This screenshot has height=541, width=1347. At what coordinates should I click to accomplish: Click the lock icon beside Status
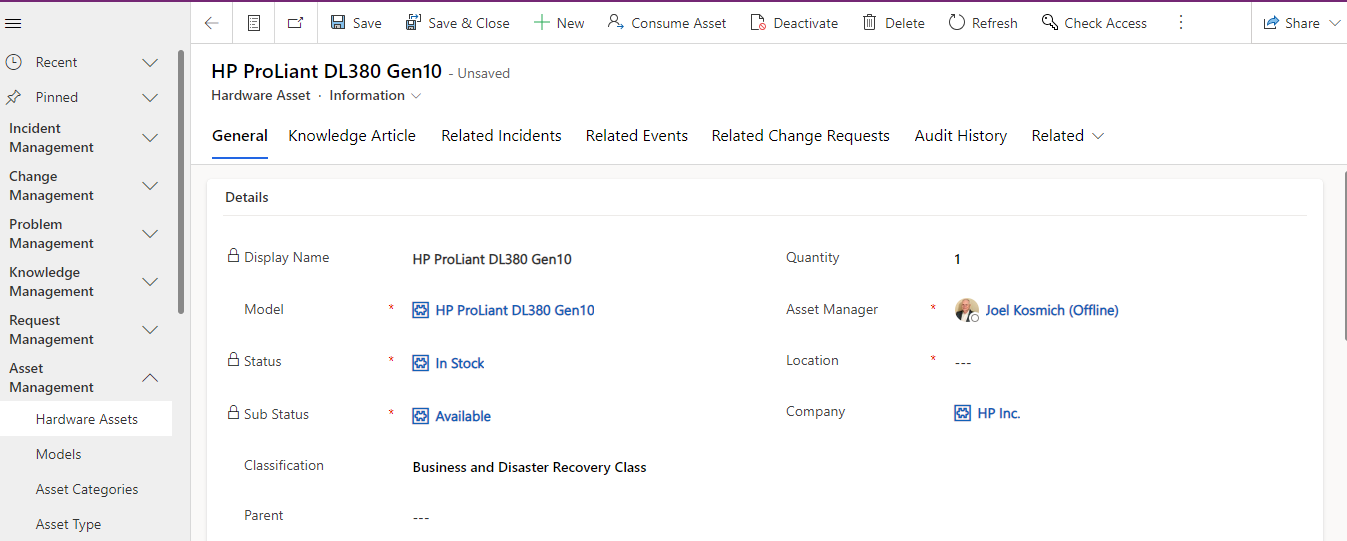(x=233, y=360)
